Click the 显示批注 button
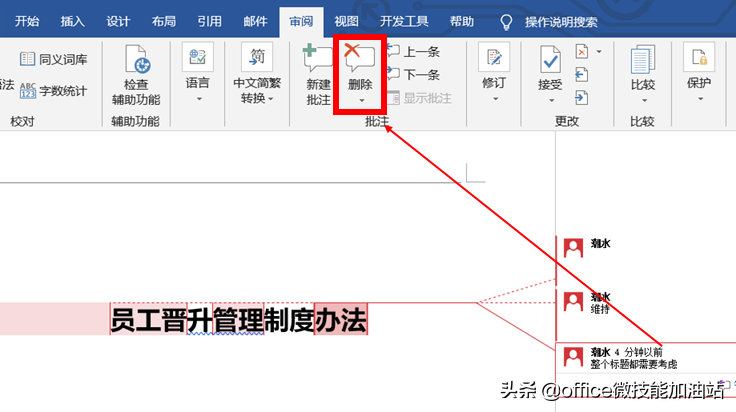Viewport: 736px width, 412px height. tap(419, 98)
